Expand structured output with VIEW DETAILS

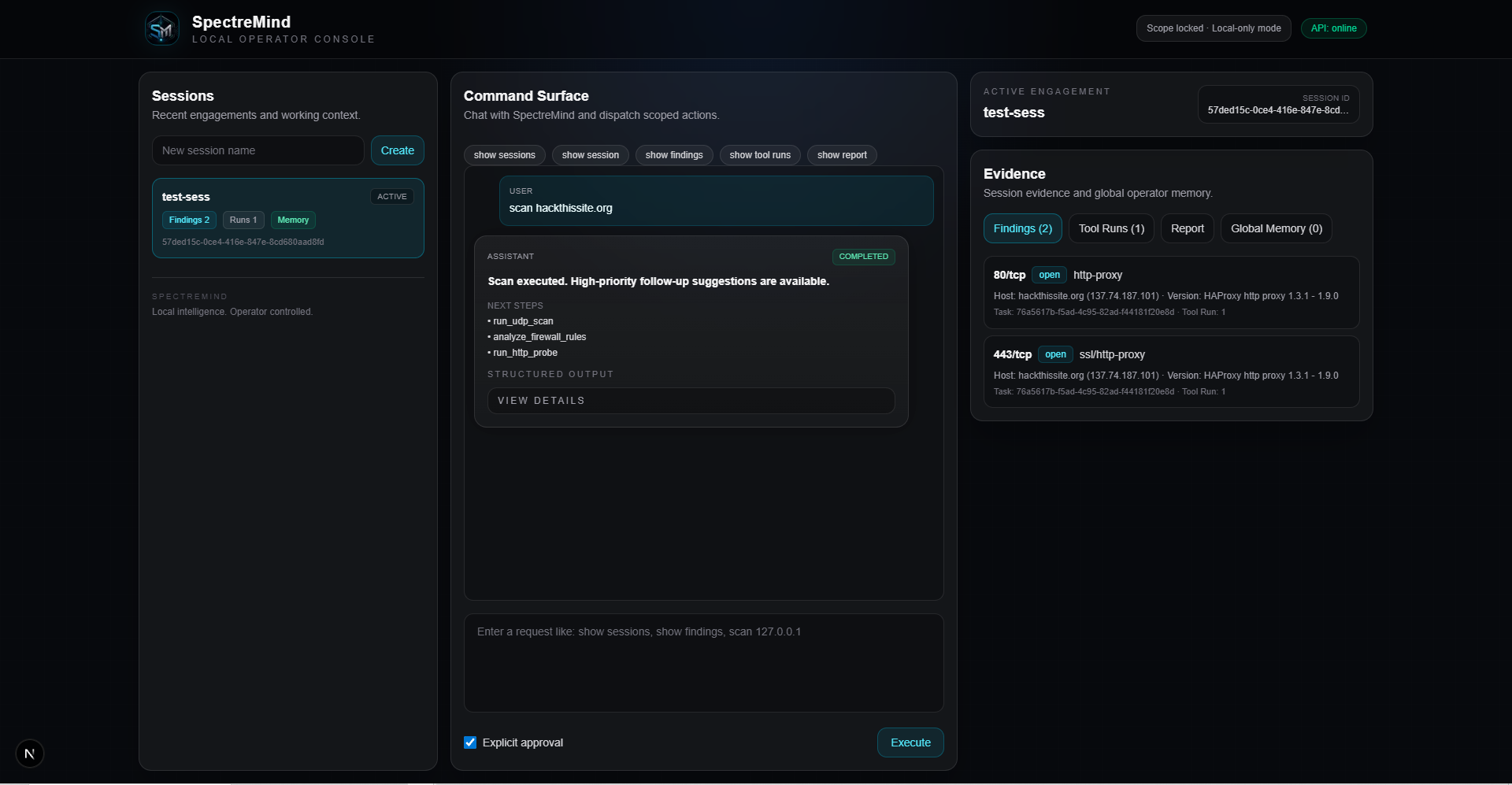[x=691, y=401]
